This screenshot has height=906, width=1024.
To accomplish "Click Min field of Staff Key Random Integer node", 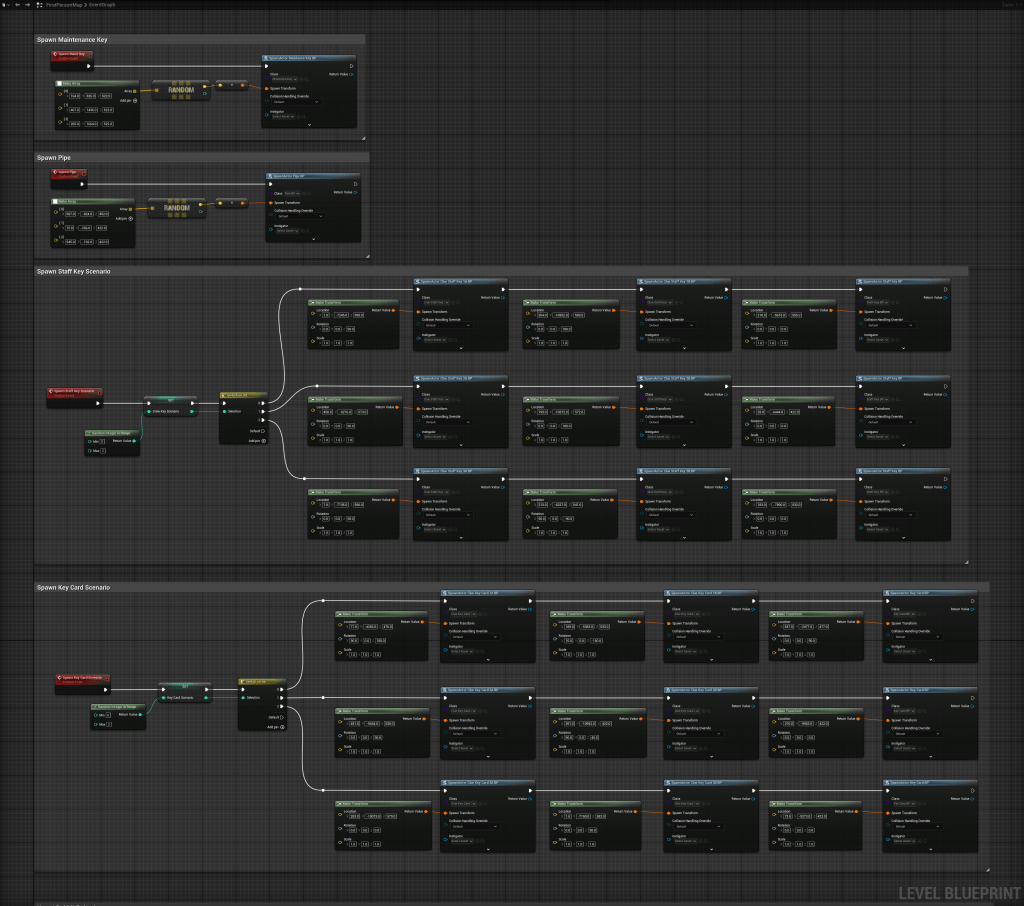I will click(102, 440).
